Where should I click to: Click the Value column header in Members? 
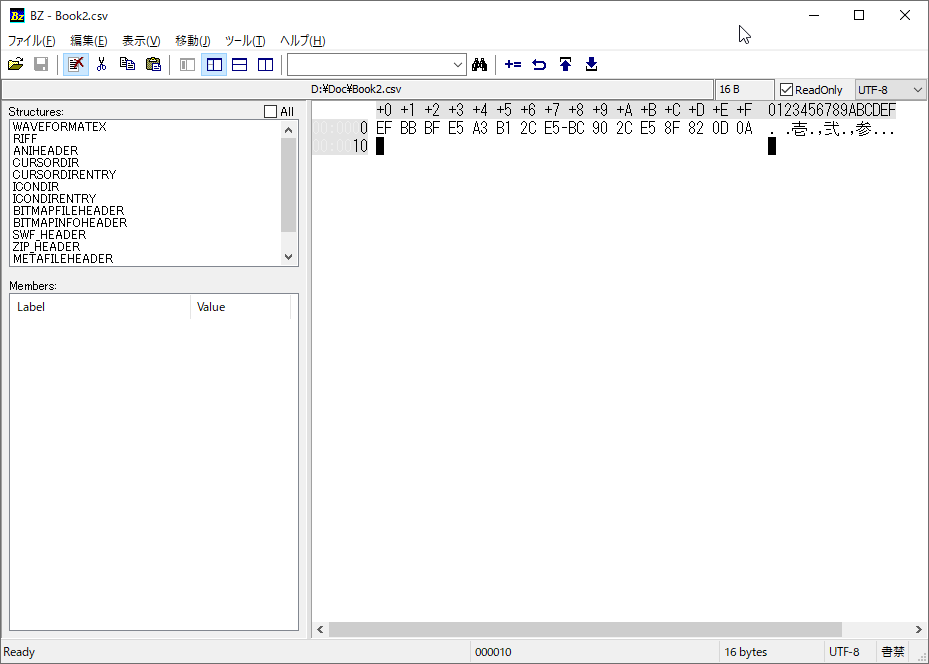[241, 307]
